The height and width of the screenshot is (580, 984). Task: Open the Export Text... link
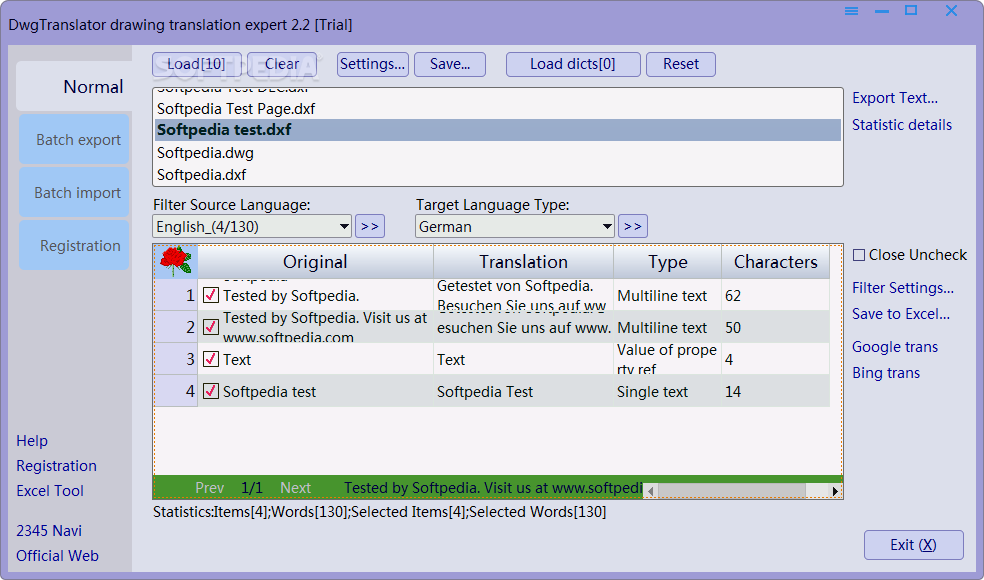[895, 98]
